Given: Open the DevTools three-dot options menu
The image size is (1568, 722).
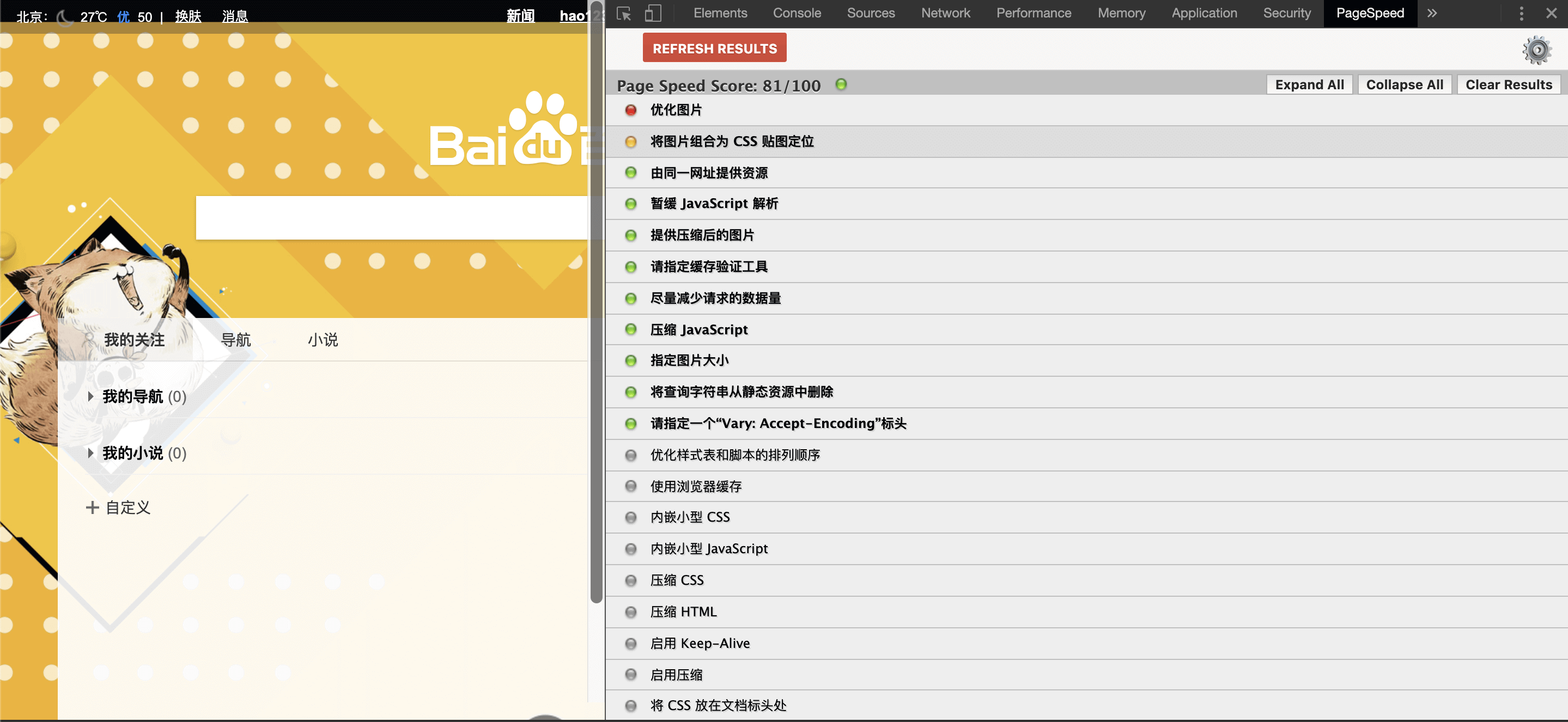Looking at the screenshot, I should pyautogui.click(x=1521, y=14).
